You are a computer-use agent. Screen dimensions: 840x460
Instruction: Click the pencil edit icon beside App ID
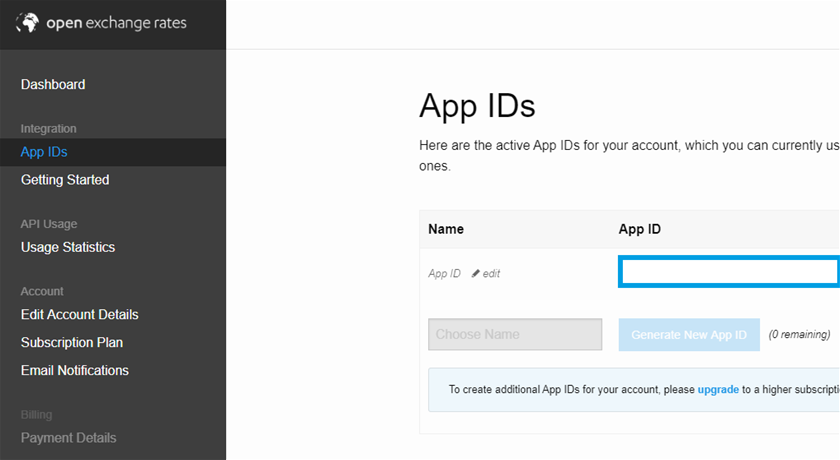pos(476,274)
